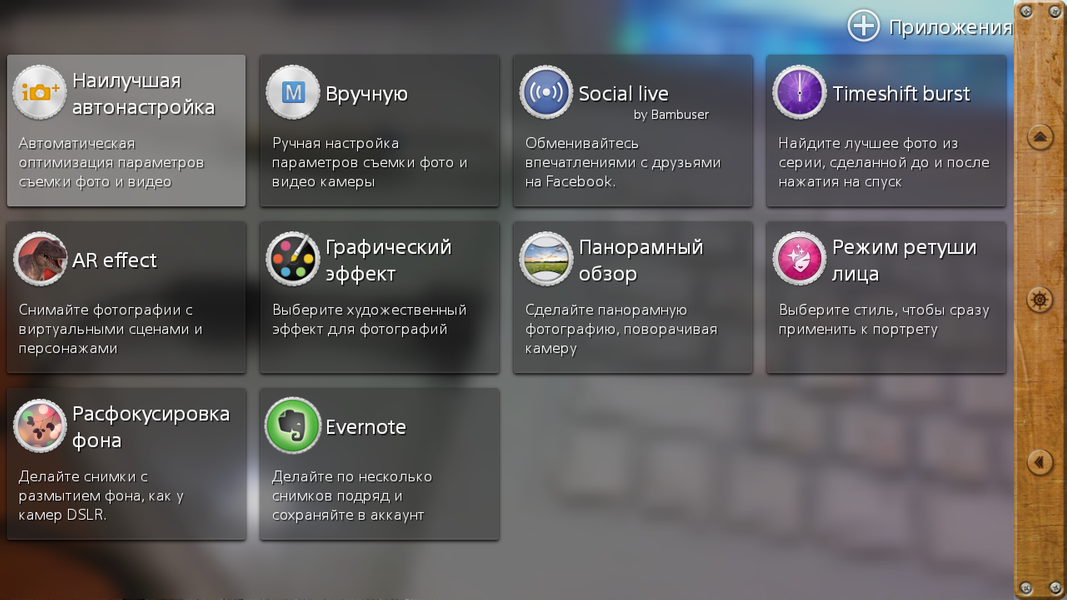
Task: Click the Сделайте панорамную фотографию description
Action: click(x=621, y=329)
